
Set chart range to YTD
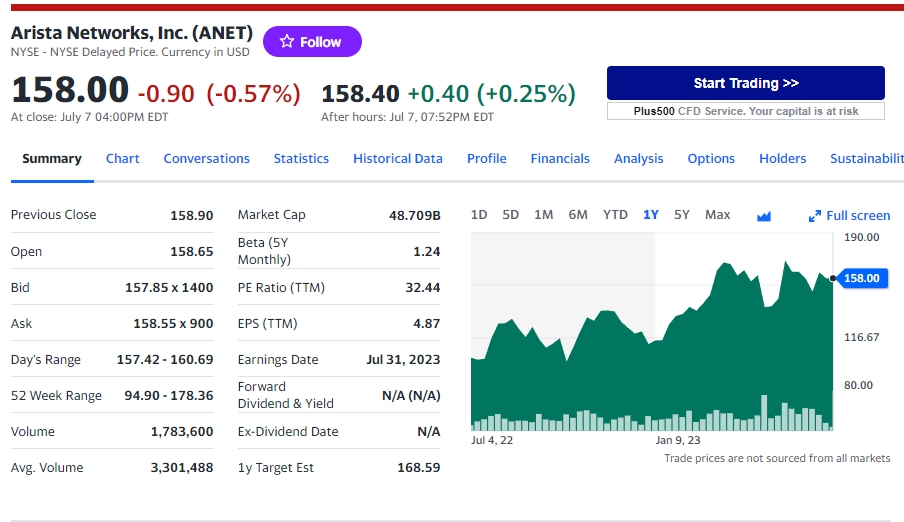tap(615, 215)
